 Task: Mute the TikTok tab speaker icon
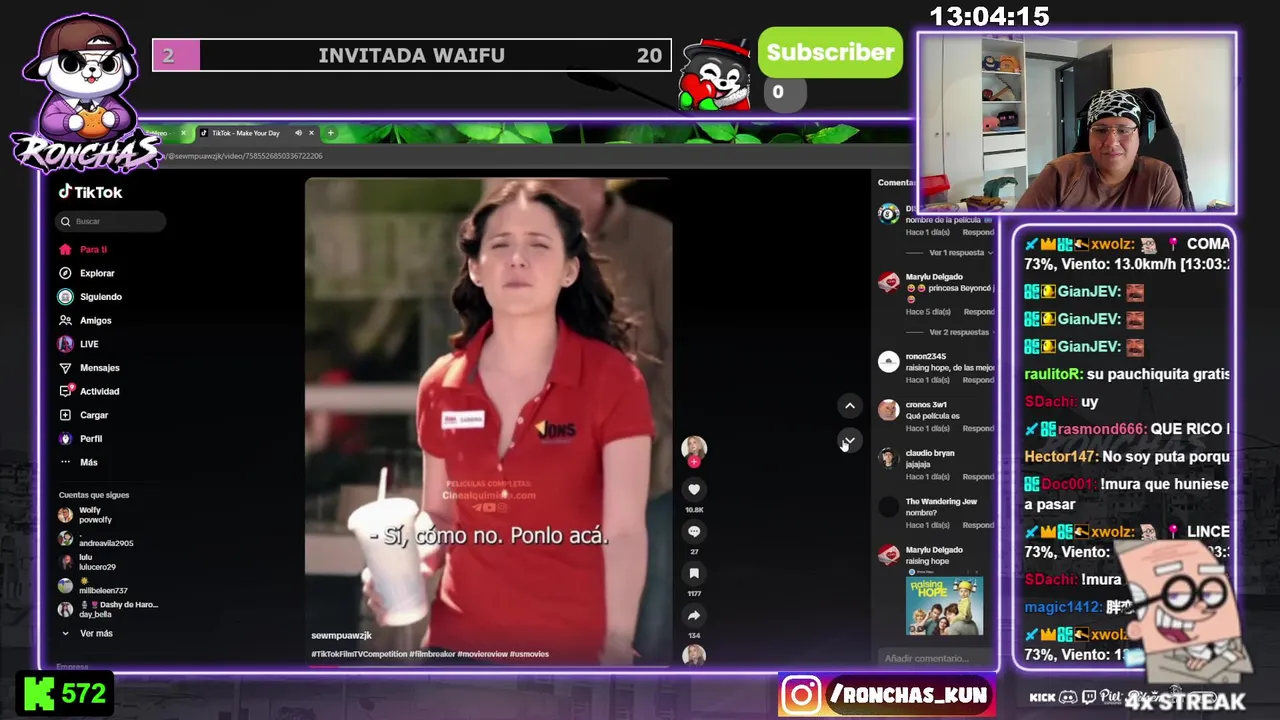click(x=298, y=133)
